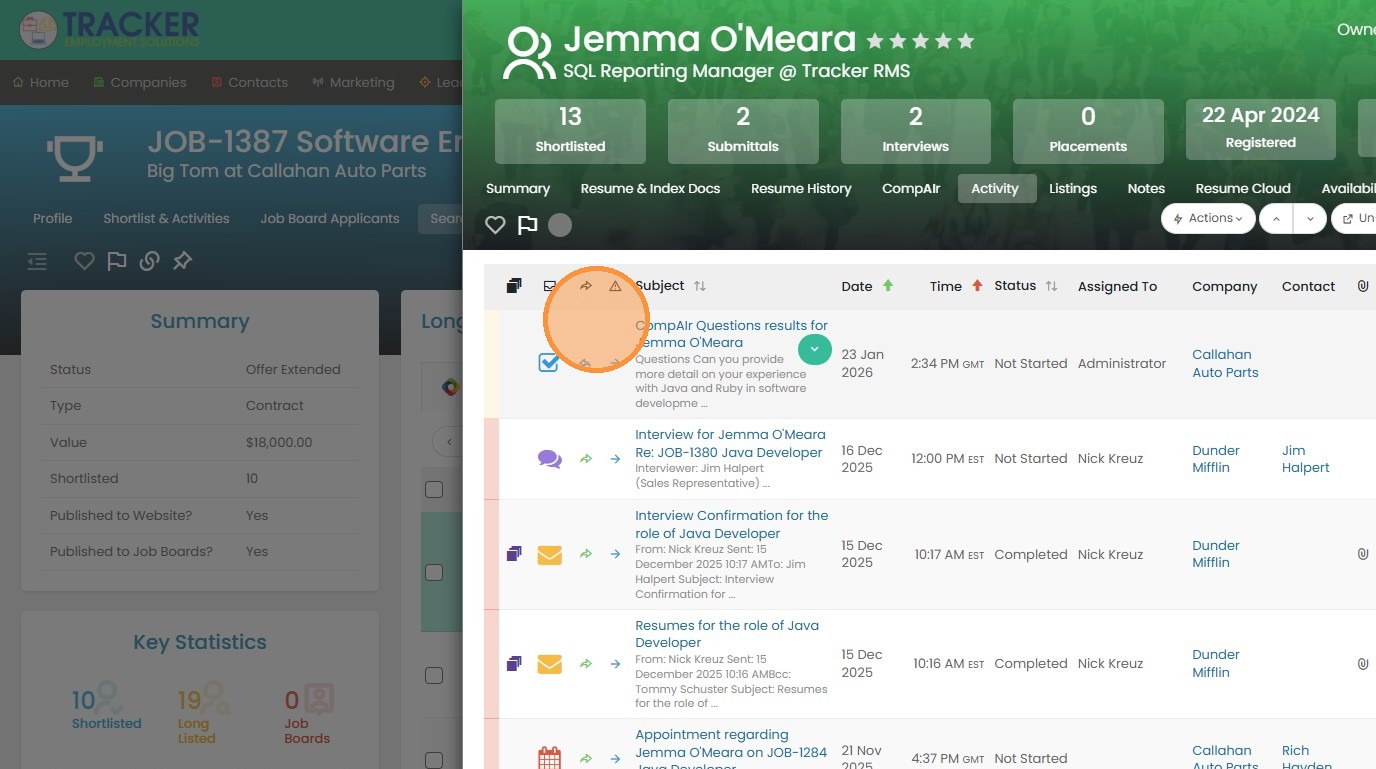Click the Tracker Employment Solutions logo
The height and width of the screenshot is (769, 1376).
(x=109, y=29)
